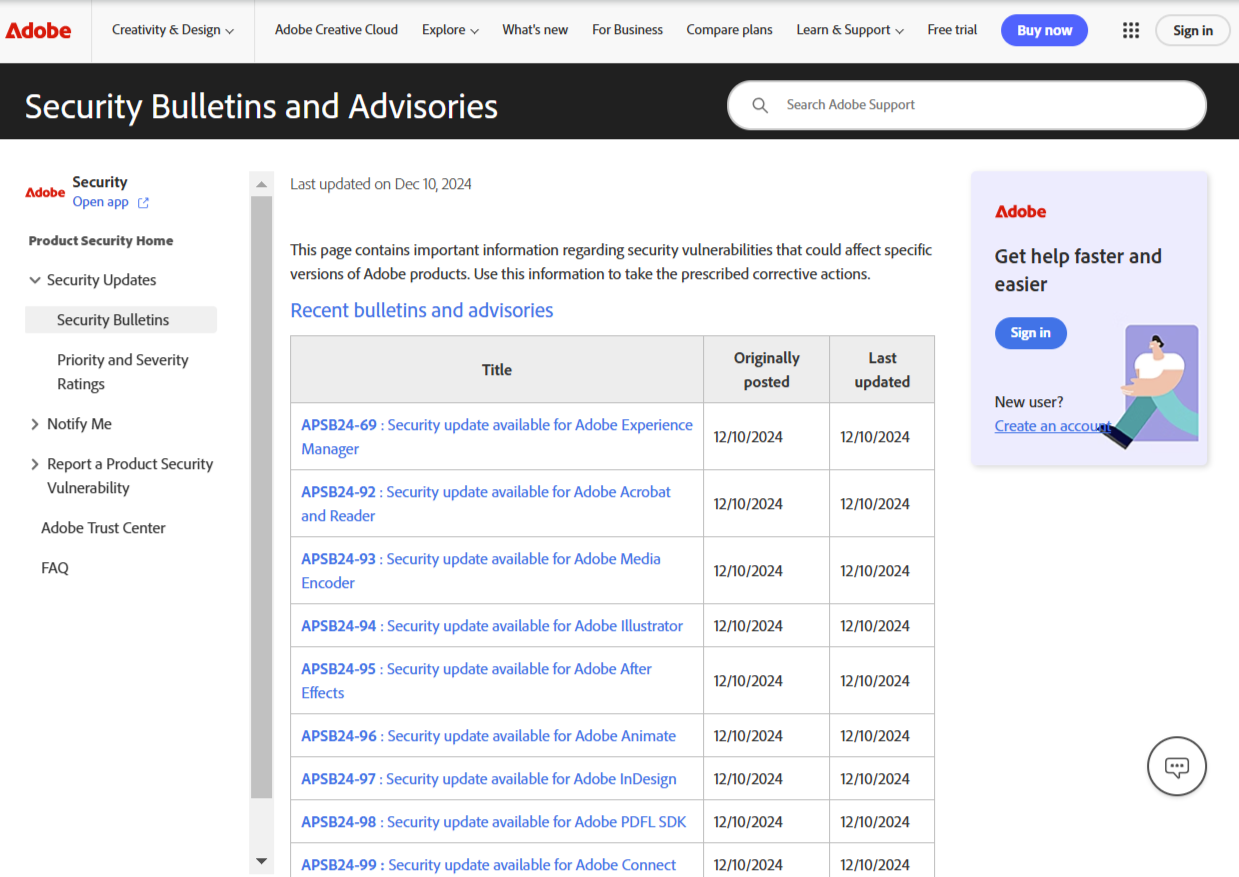Click the Adobe Security sidebar logo
The image size is (1239, 877).
click(45, 192)
